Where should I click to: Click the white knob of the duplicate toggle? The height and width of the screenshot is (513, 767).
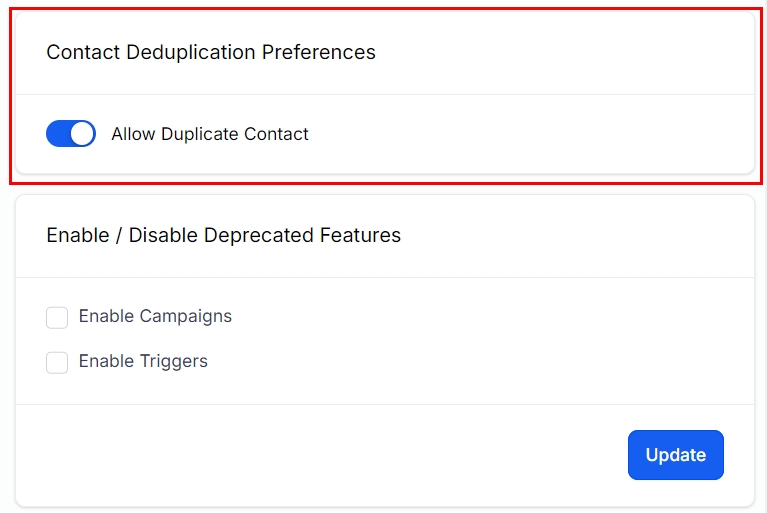pos(83,134)
